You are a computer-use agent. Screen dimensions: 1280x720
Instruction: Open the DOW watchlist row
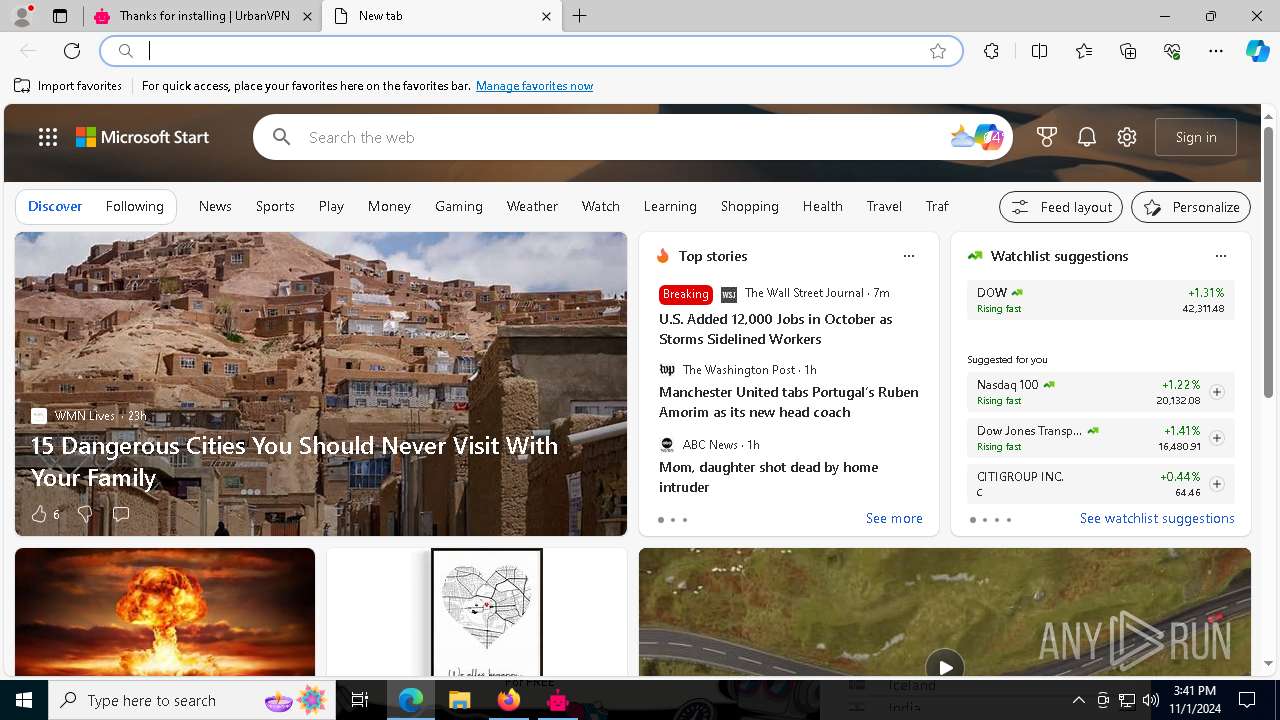pos(1101,300)
